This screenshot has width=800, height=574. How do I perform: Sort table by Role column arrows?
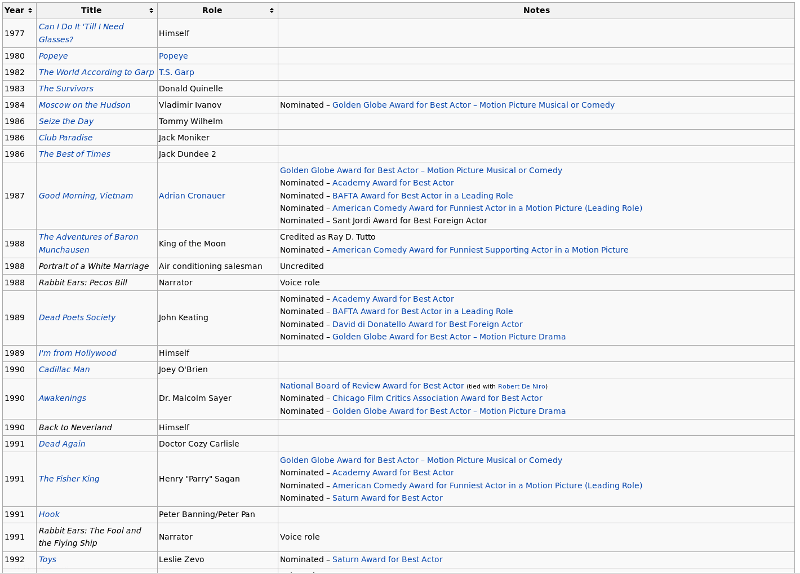pos(272,10)
